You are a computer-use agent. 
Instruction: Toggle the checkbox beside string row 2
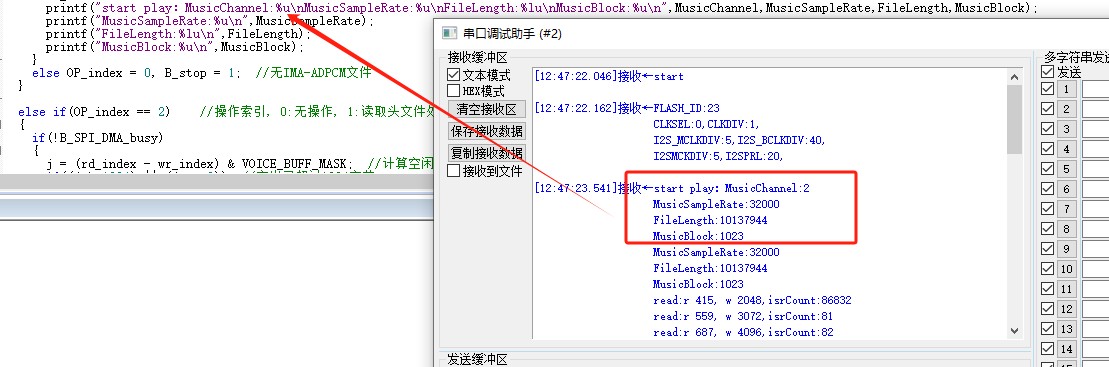click(x=1047, y=109)
